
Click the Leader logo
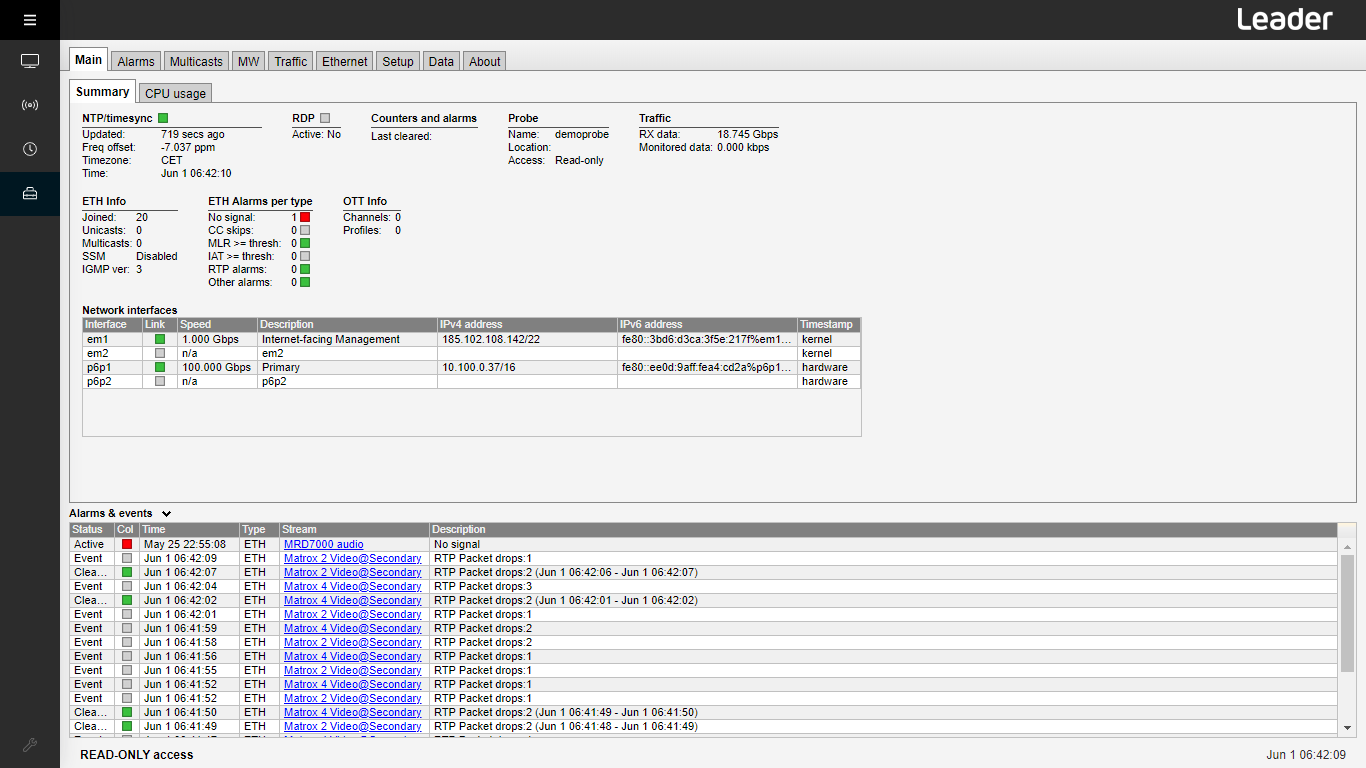pos(1284,19)
